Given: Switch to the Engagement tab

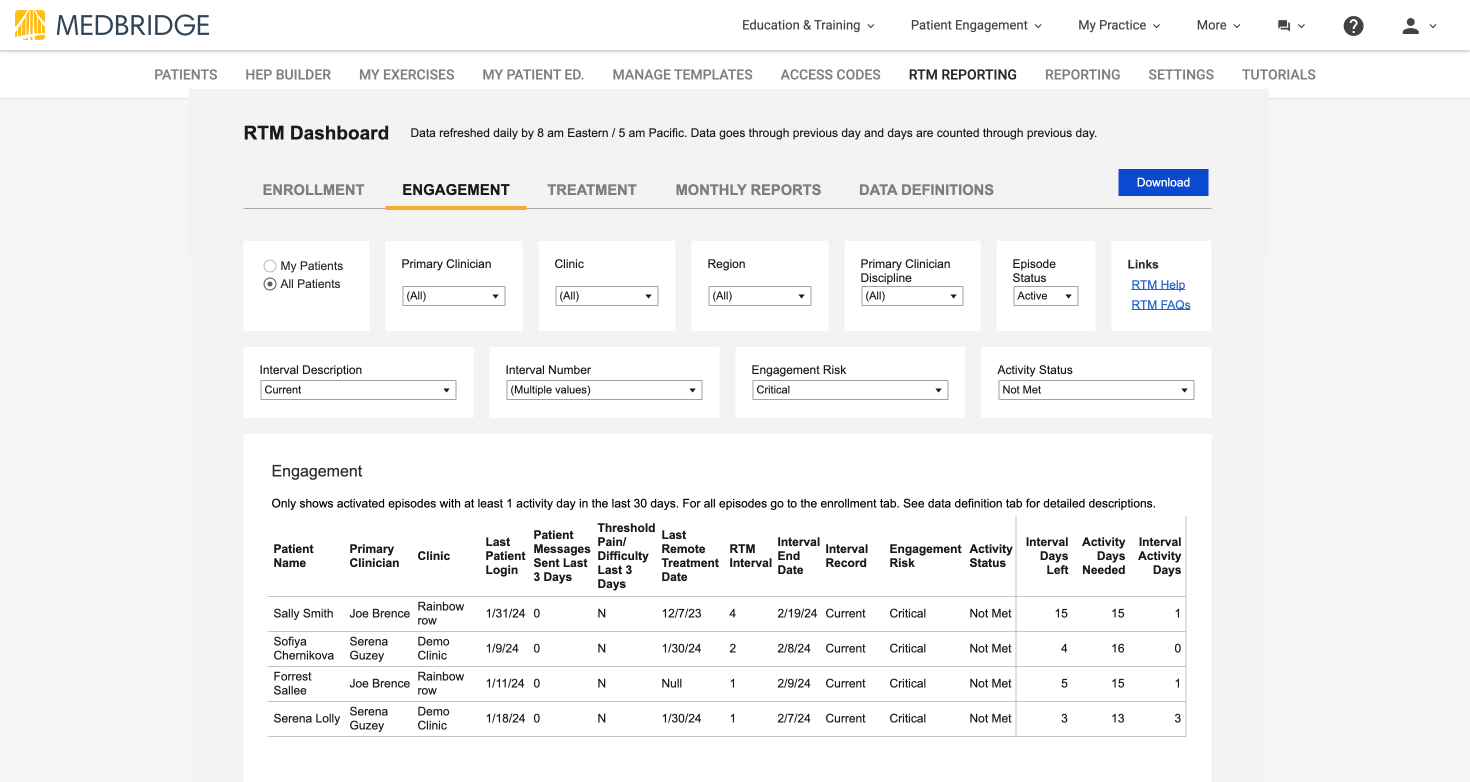Looking at the screenshot, I should [456, 190].
